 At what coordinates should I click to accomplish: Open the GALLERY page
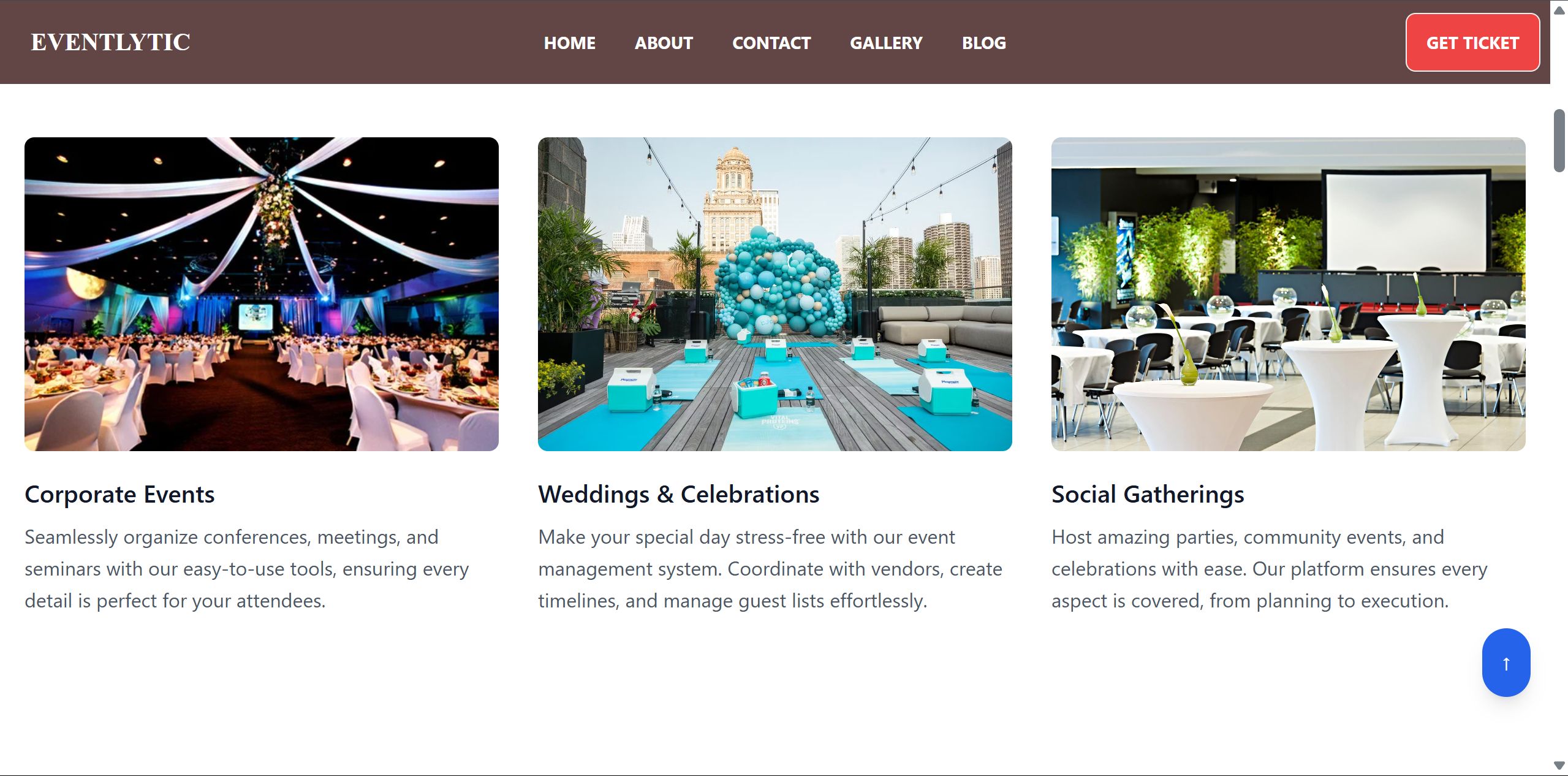point(886,43)
